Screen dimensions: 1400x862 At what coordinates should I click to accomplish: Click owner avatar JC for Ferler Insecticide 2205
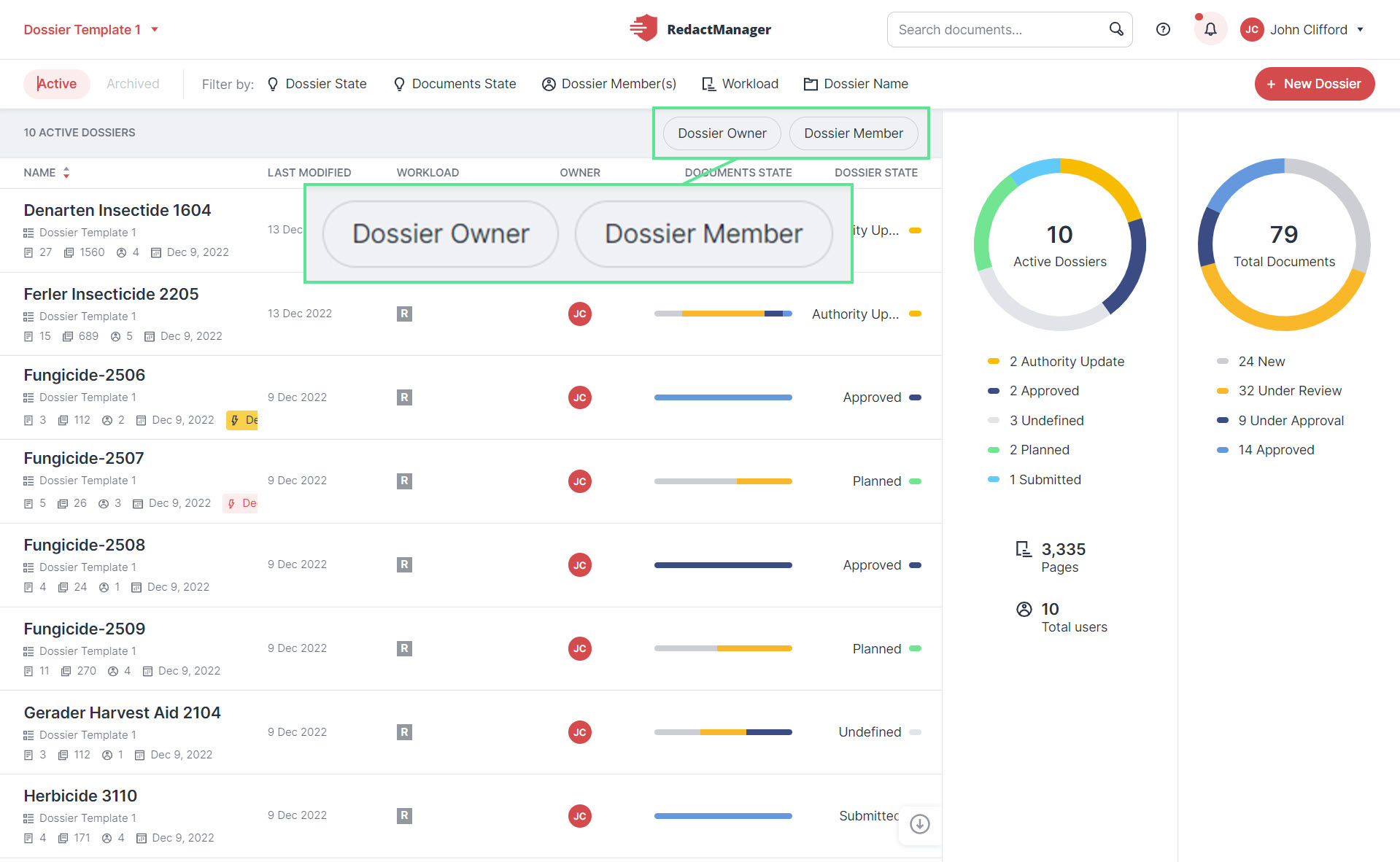580,314
